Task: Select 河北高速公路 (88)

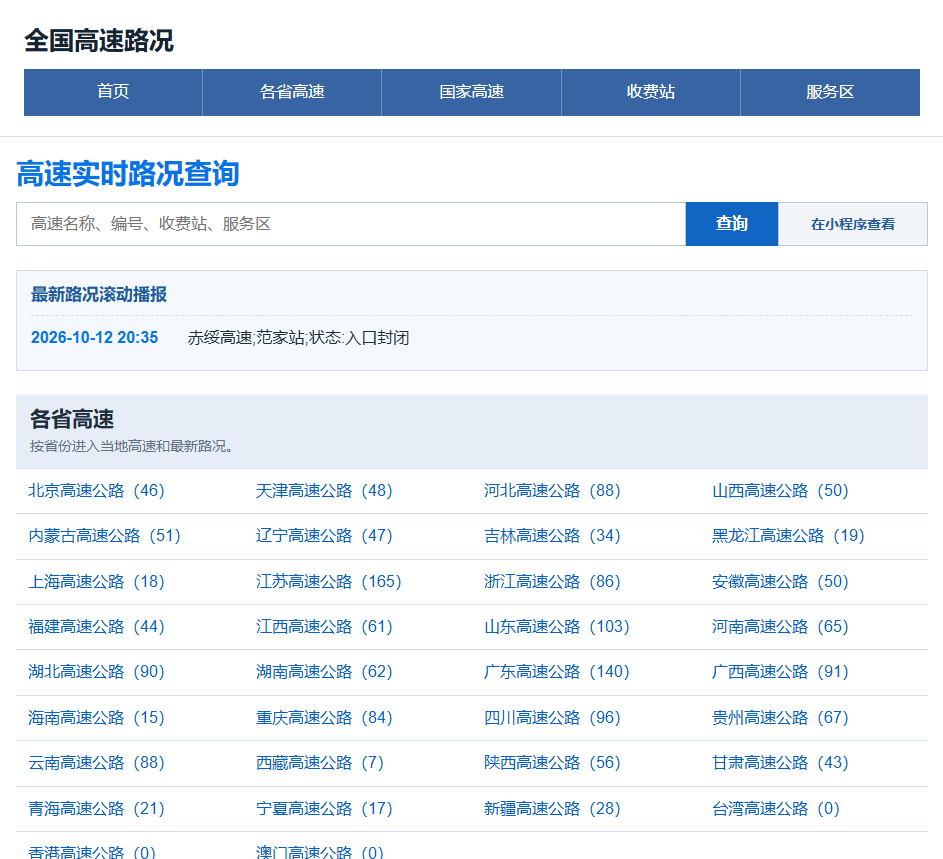Action: coord(552,491)
